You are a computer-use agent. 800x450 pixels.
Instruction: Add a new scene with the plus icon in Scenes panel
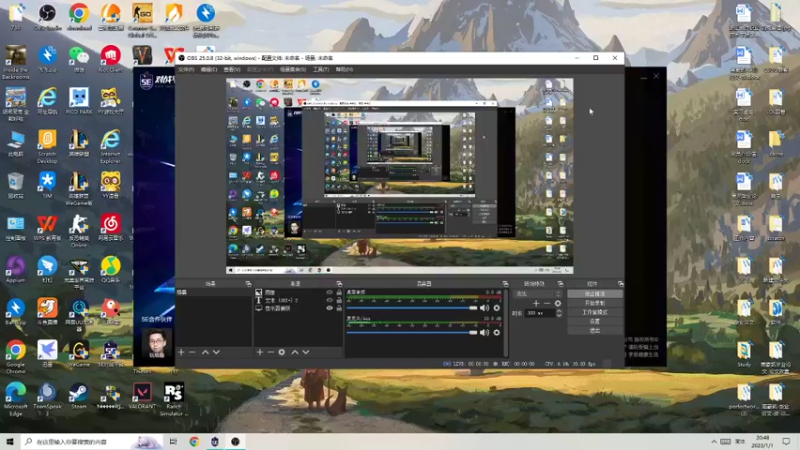(x=181, y=352)
